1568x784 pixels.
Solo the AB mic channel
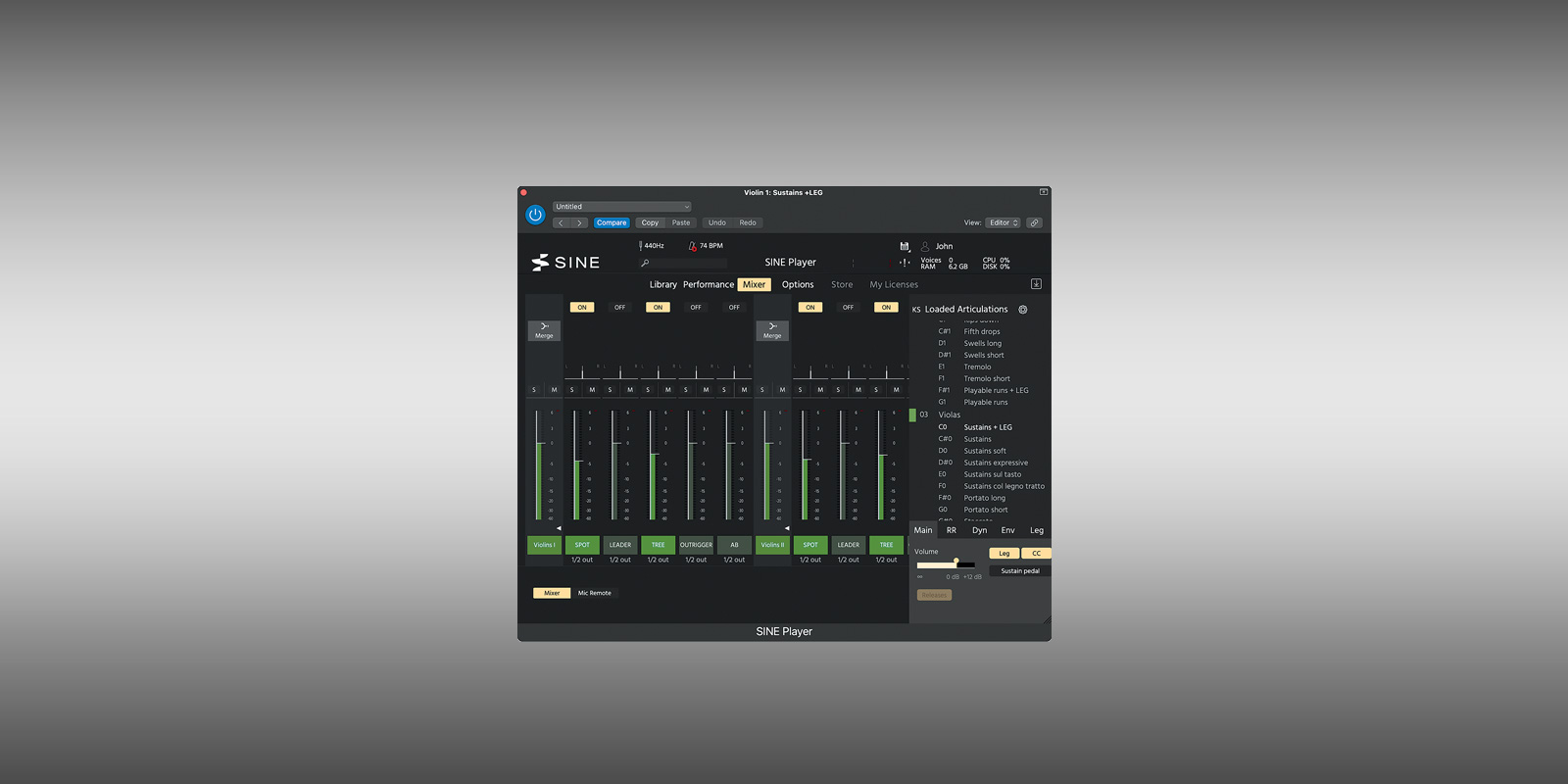tap(724, 390)
